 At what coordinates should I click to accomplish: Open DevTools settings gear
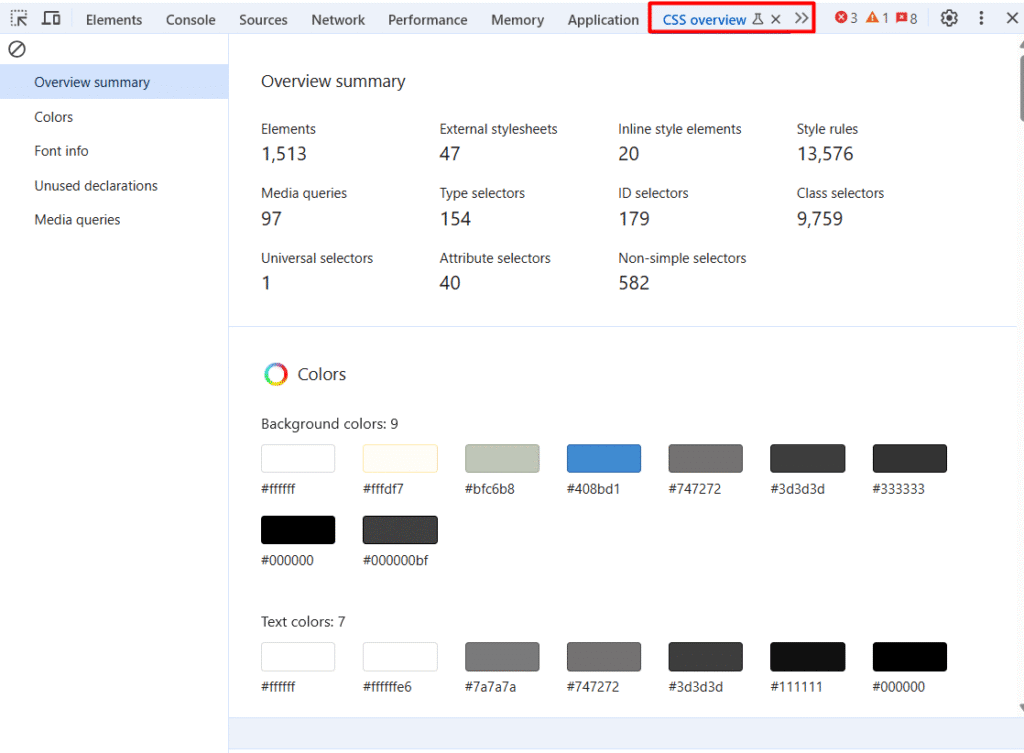point(949,19)
